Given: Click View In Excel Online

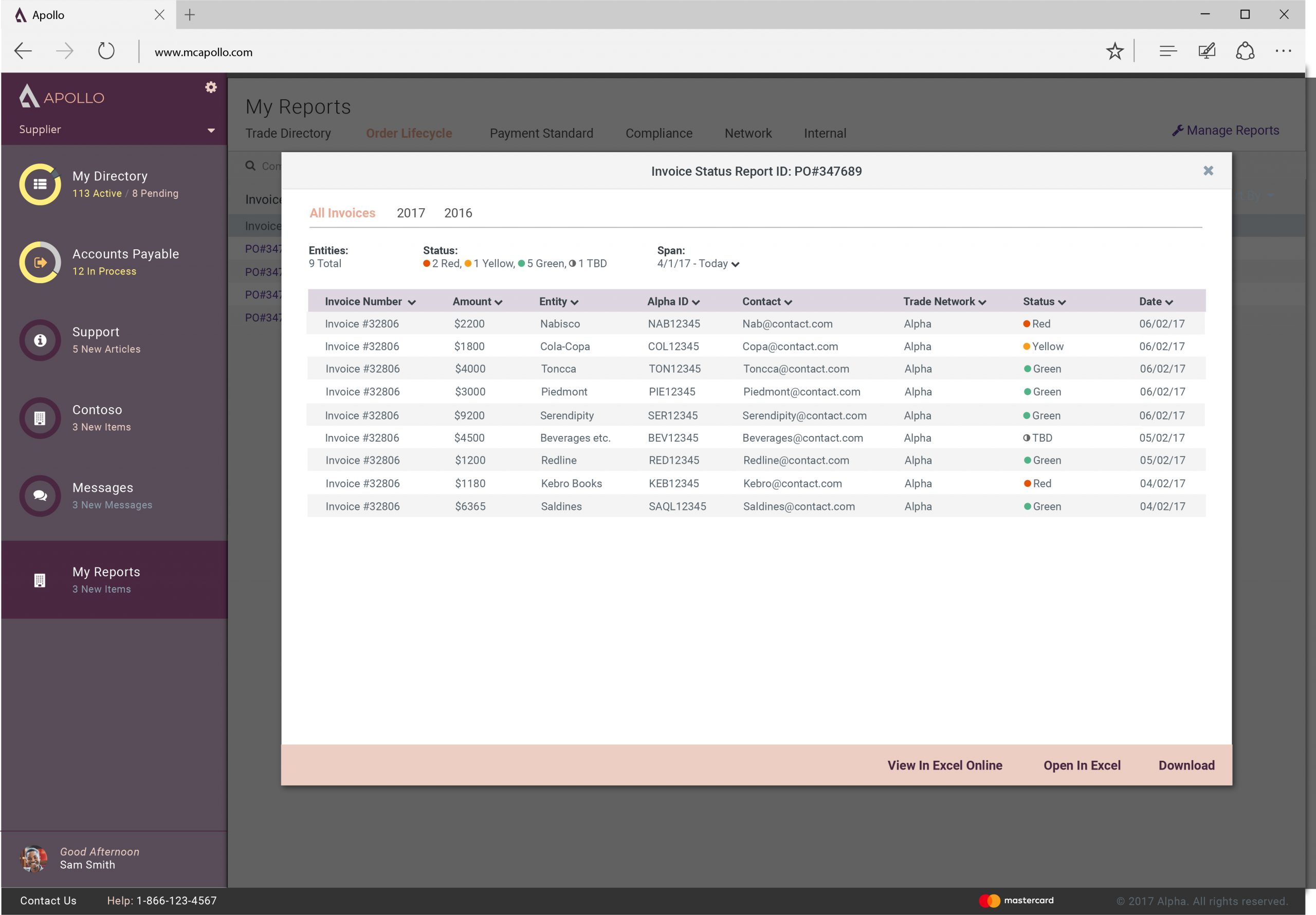Looking at the screenshot, I should (944, 765).
